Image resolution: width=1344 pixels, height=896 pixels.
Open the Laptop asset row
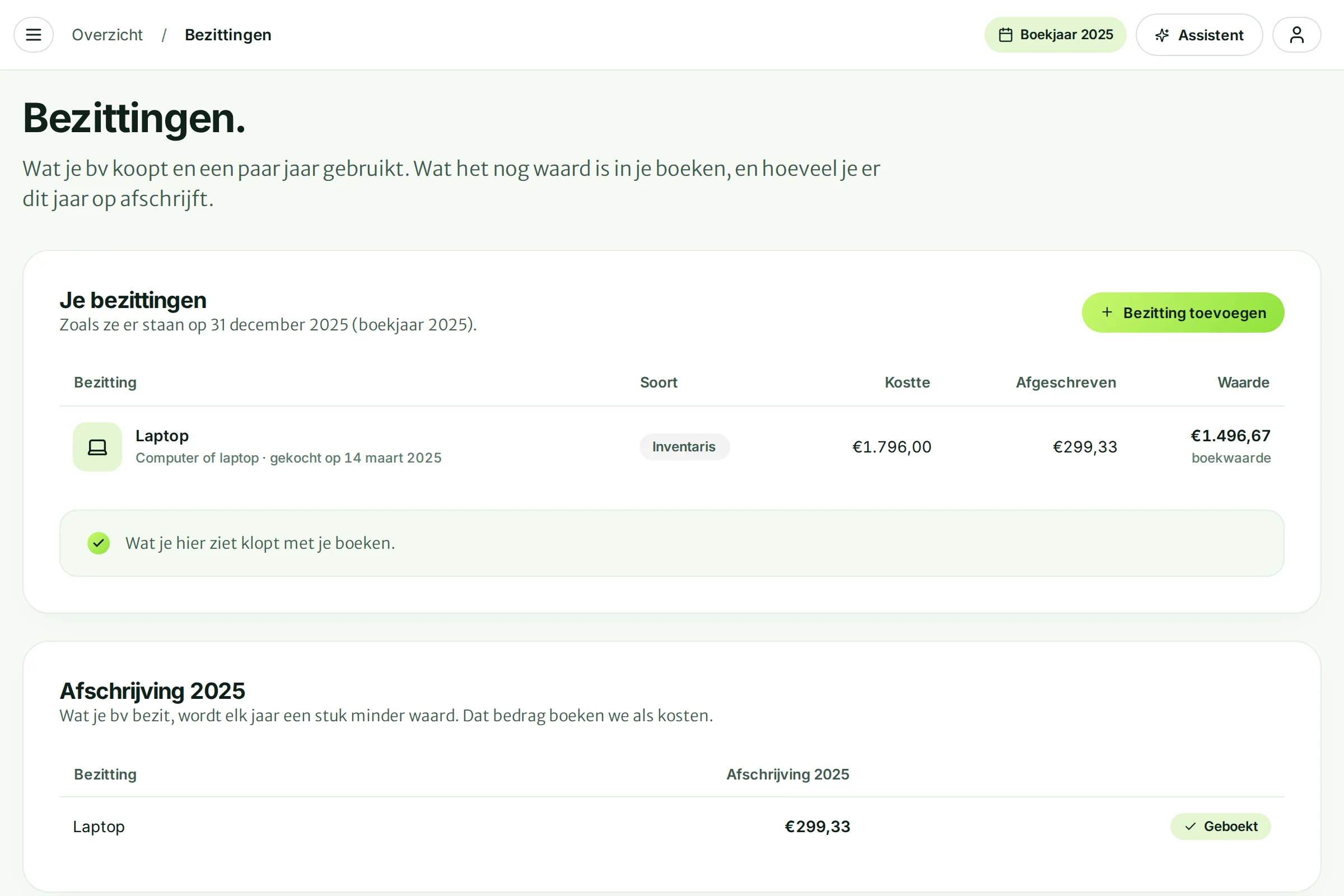672,447
